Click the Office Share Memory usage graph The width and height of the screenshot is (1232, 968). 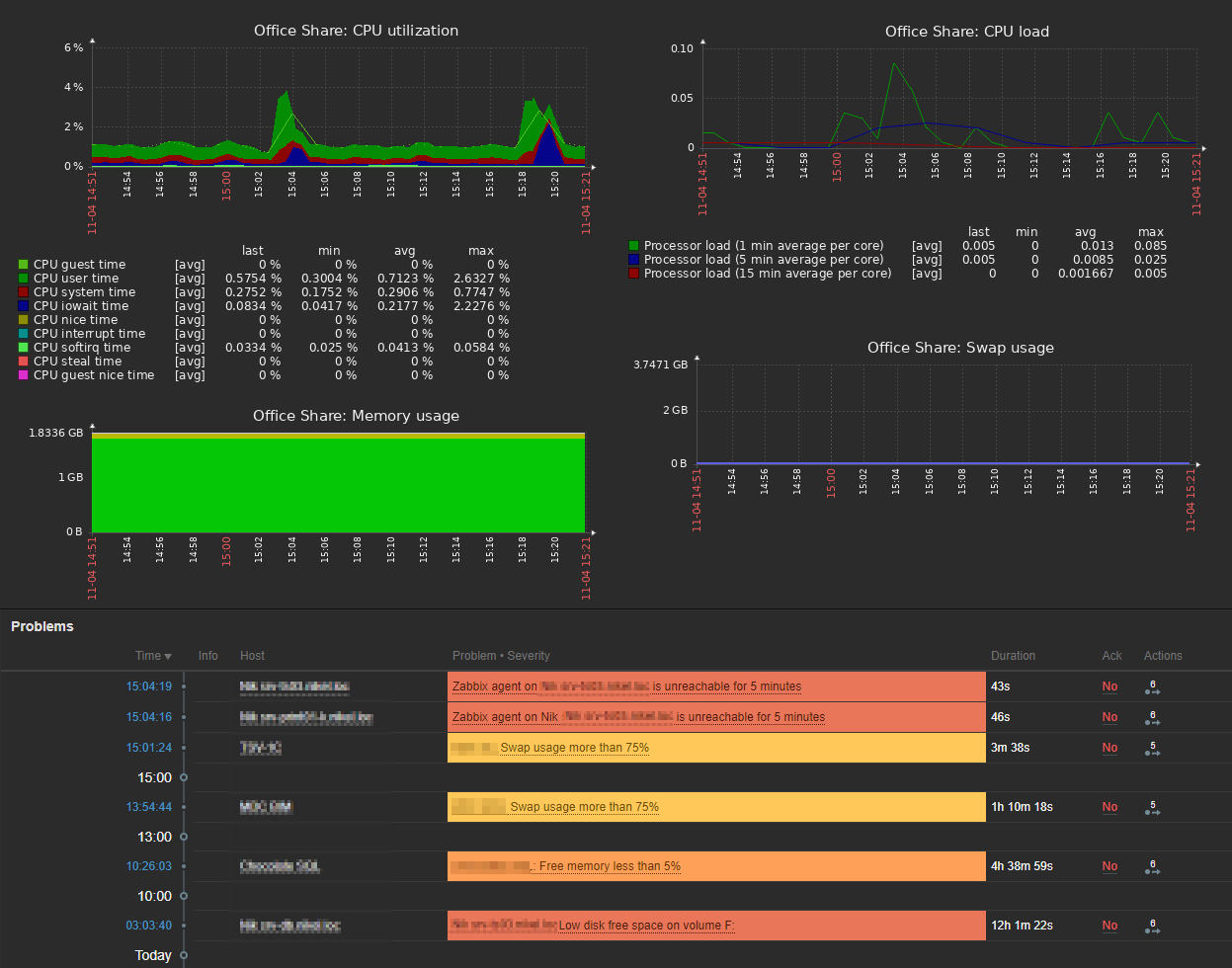[338, 484]
